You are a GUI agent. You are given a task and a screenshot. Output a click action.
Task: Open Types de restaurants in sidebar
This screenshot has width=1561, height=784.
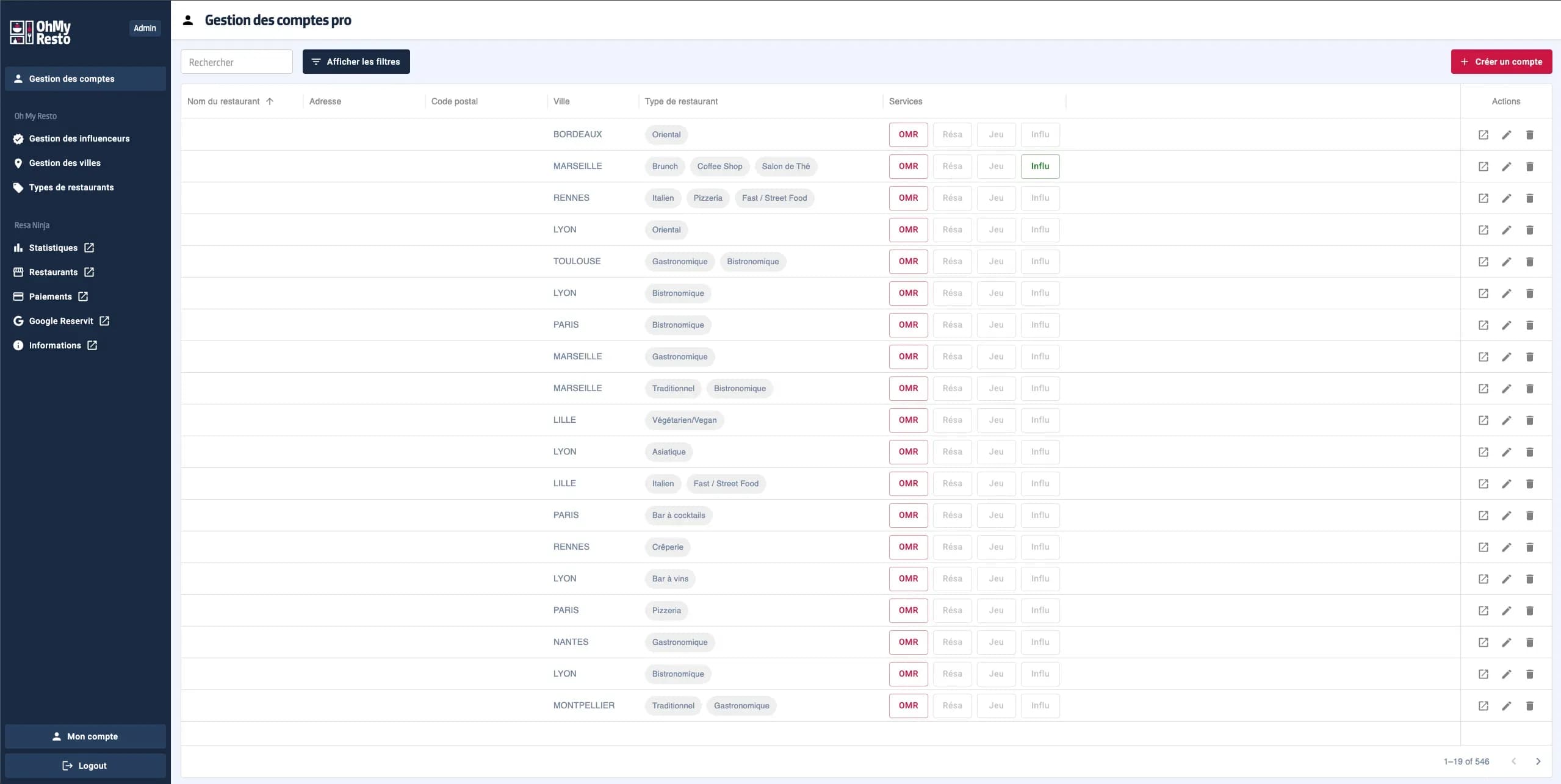pos(71,187)
